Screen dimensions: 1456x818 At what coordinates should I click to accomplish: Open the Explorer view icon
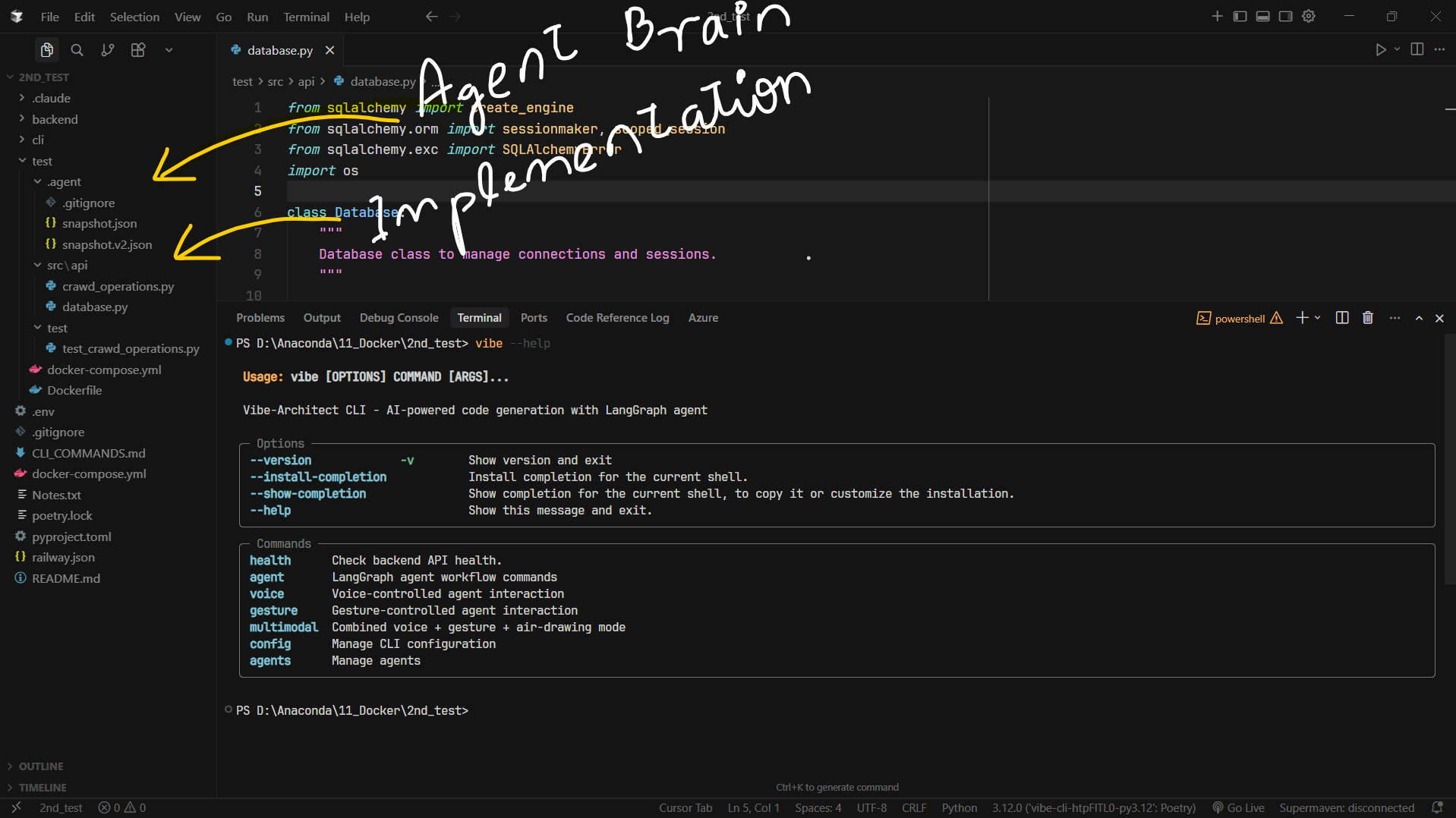[47, 50]
